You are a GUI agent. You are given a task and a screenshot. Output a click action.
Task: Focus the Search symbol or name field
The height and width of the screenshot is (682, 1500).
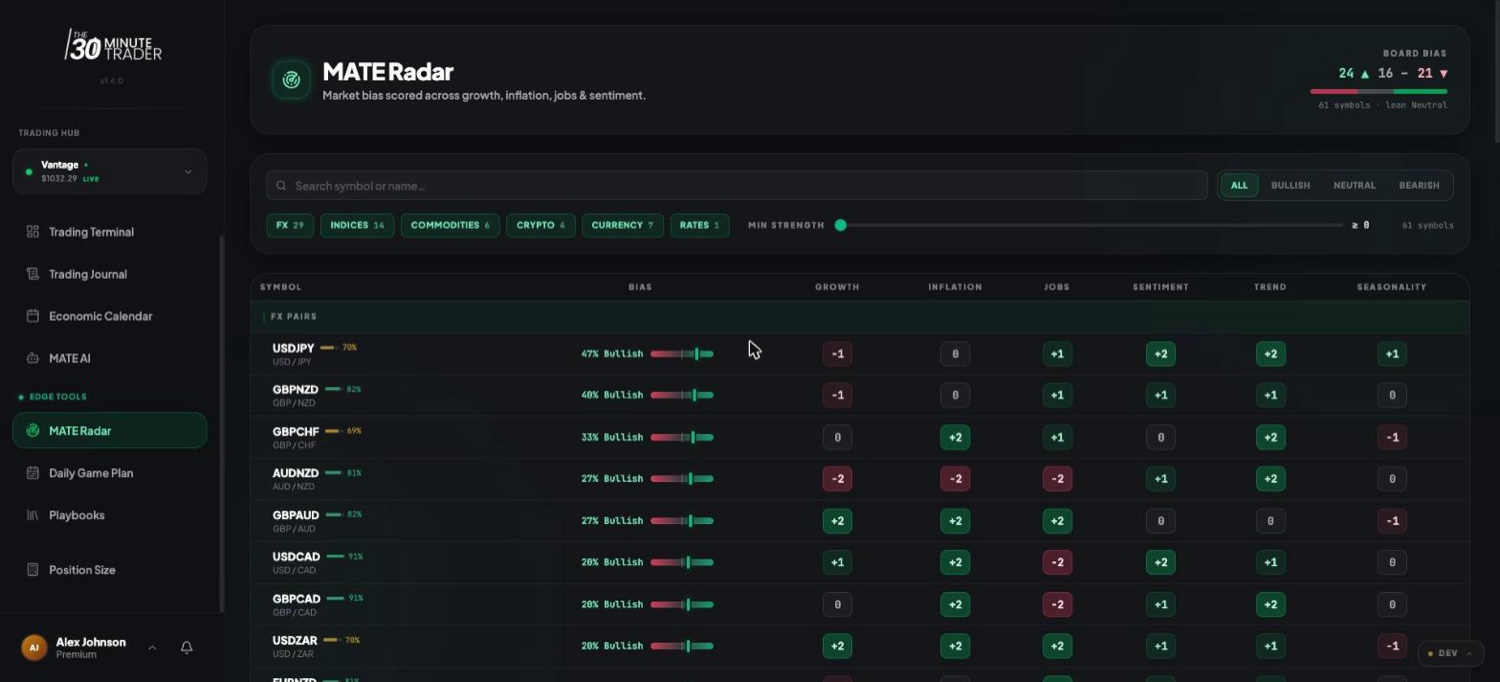click(737, 186)
